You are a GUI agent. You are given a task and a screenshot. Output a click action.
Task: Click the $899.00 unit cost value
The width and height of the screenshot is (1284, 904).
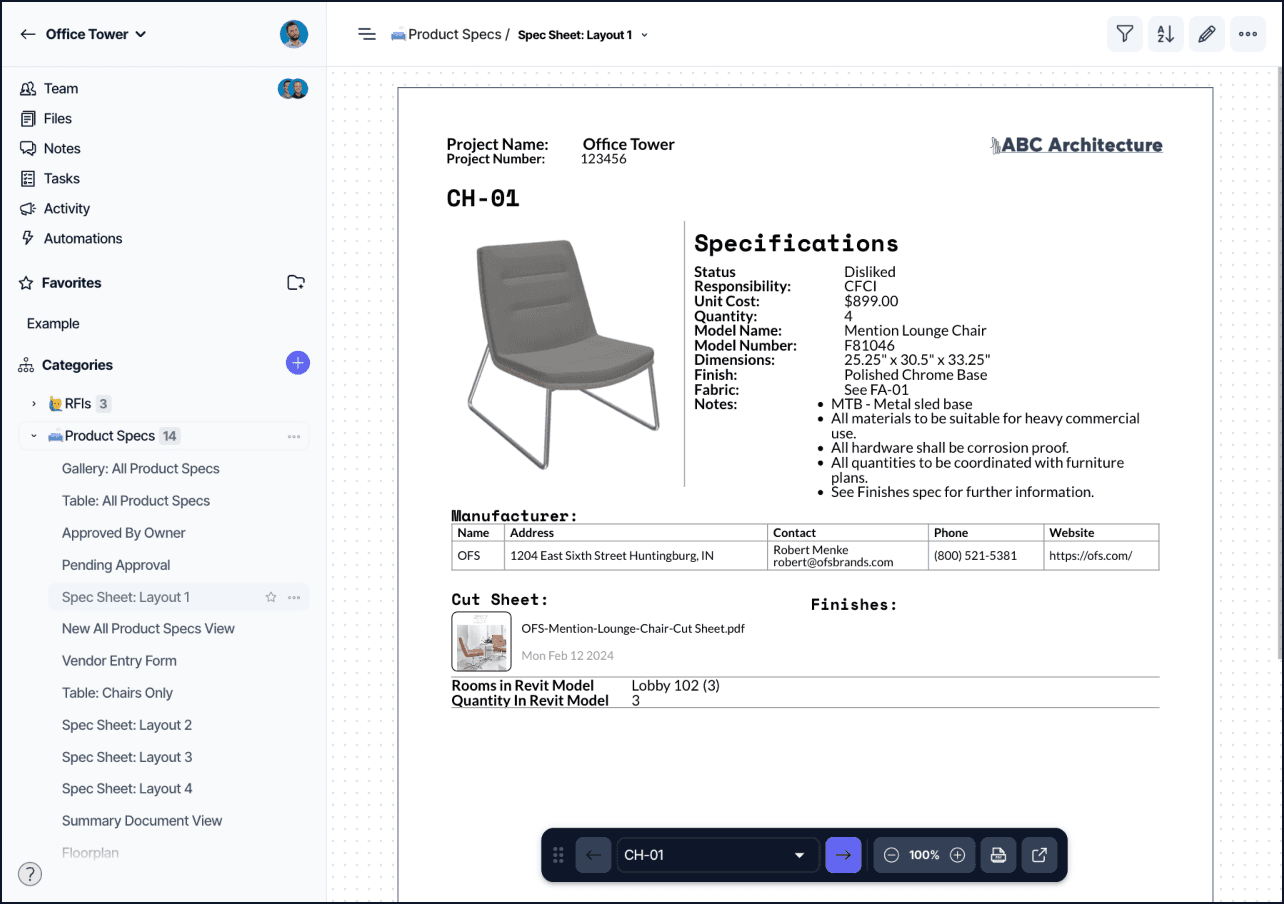(871, 301)
